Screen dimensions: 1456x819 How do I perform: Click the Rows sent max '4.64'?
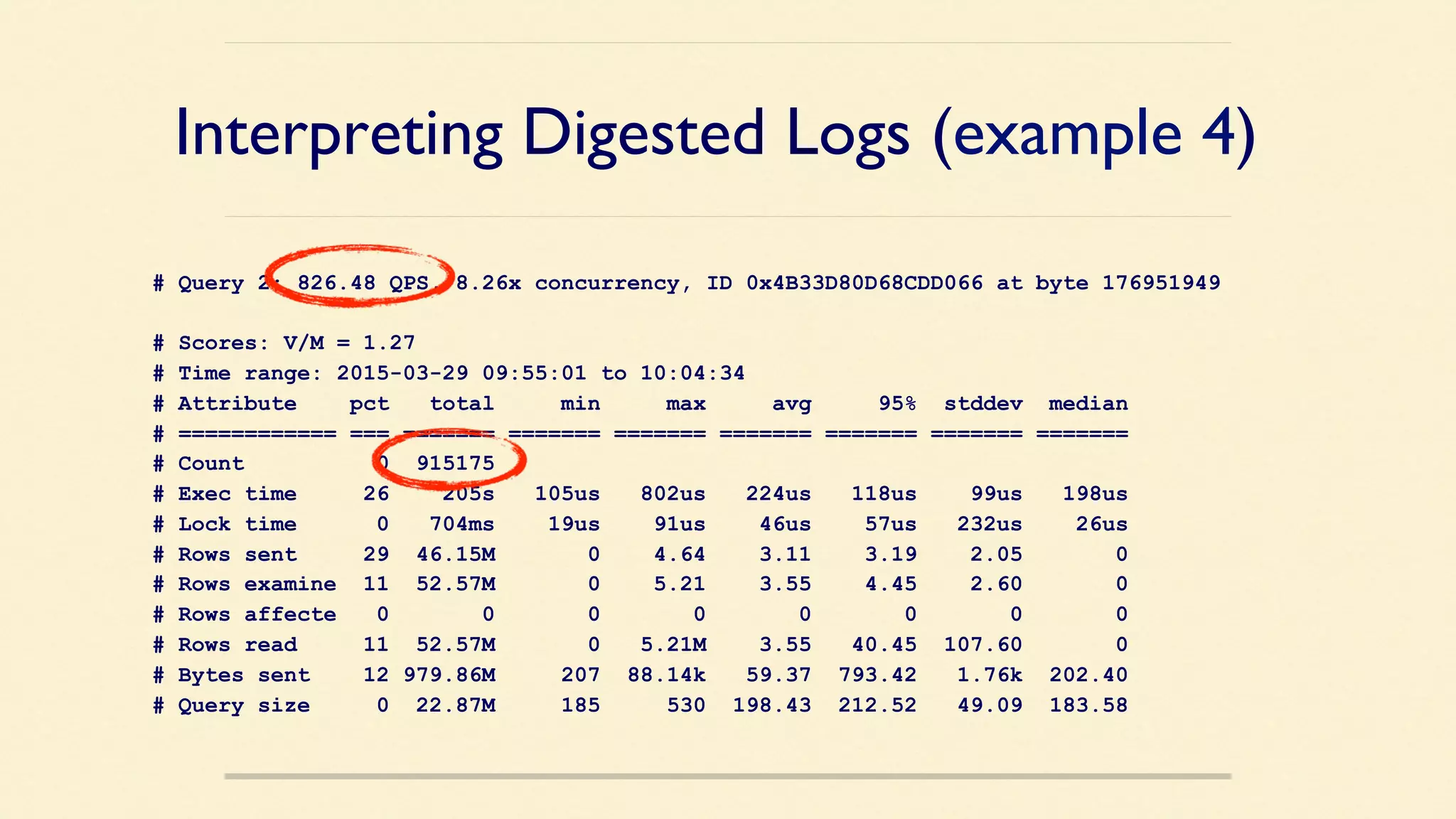(x=680, y=555)
